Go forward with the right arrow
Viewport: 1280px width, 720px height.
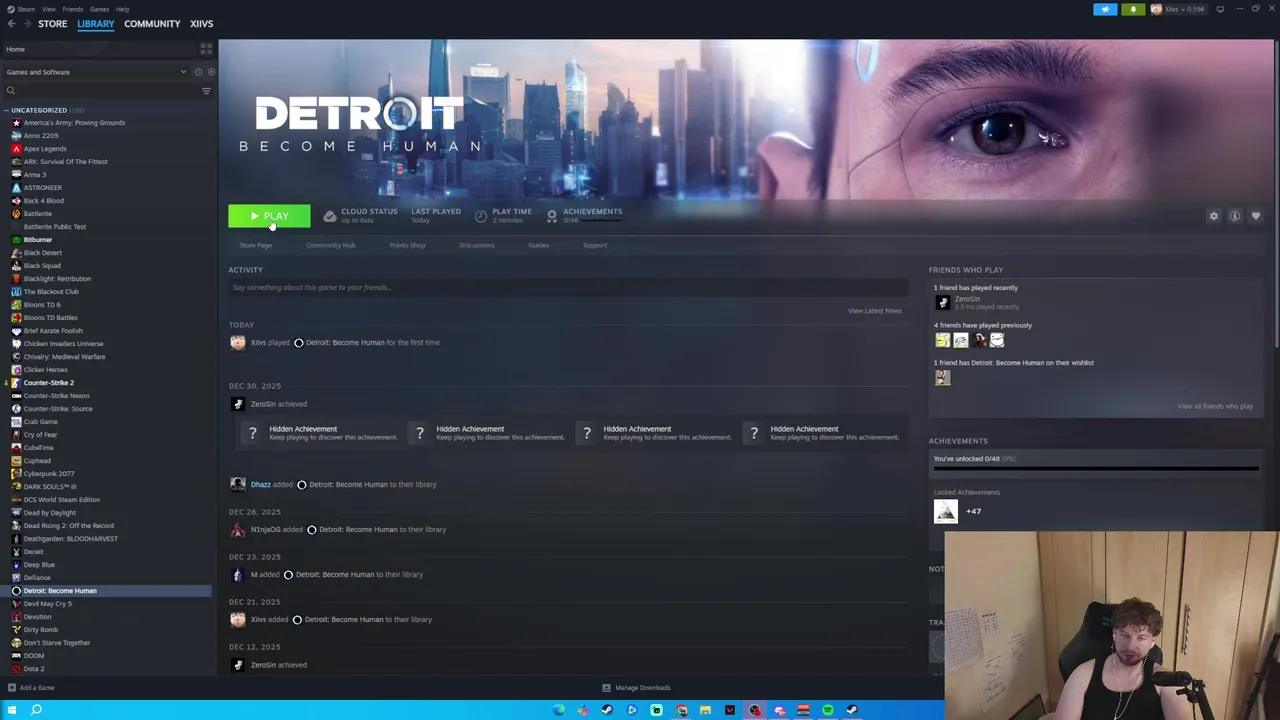[26, 24]
